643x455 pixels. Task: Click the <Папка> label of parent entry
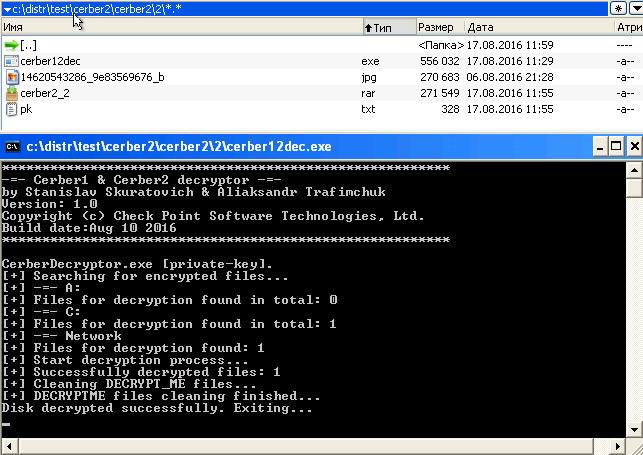tap(441, 45)
